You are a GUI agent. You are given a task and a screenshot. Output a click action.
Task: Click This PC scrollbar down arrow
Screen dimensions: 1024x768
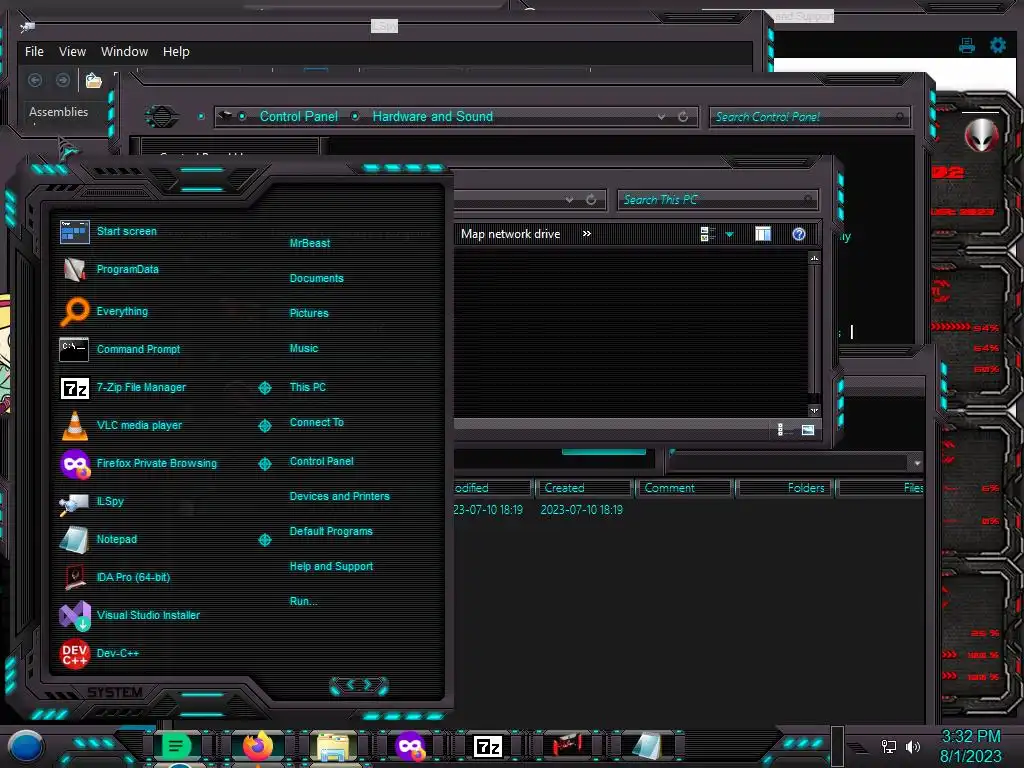pos(814,411)
